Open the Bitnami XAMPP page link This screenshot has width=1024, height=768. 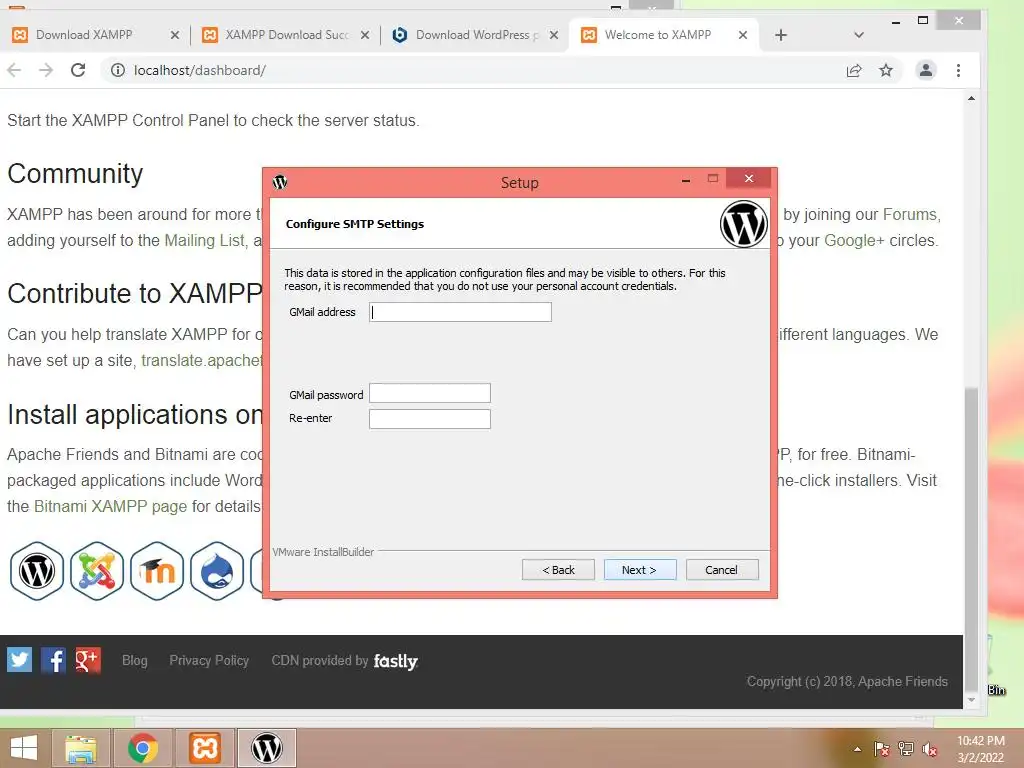click(x=110, y=506)
